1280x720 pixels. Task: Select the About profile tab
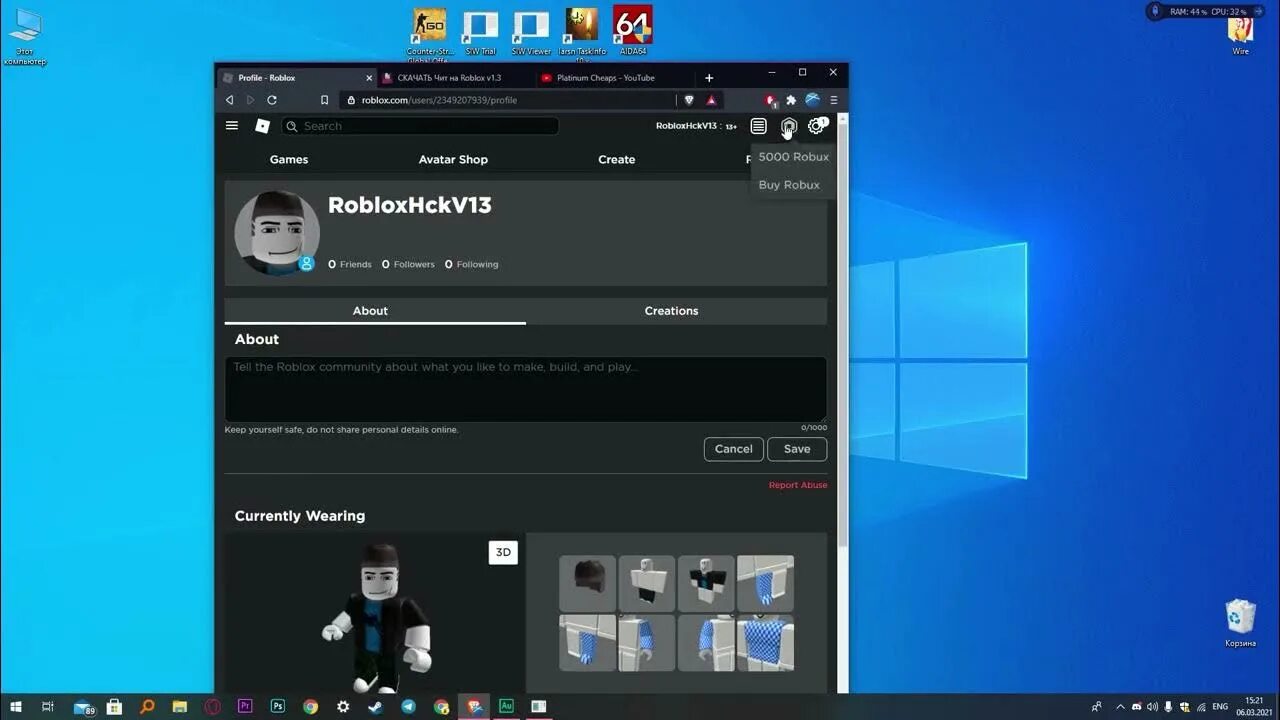click(x=370, y=311)
